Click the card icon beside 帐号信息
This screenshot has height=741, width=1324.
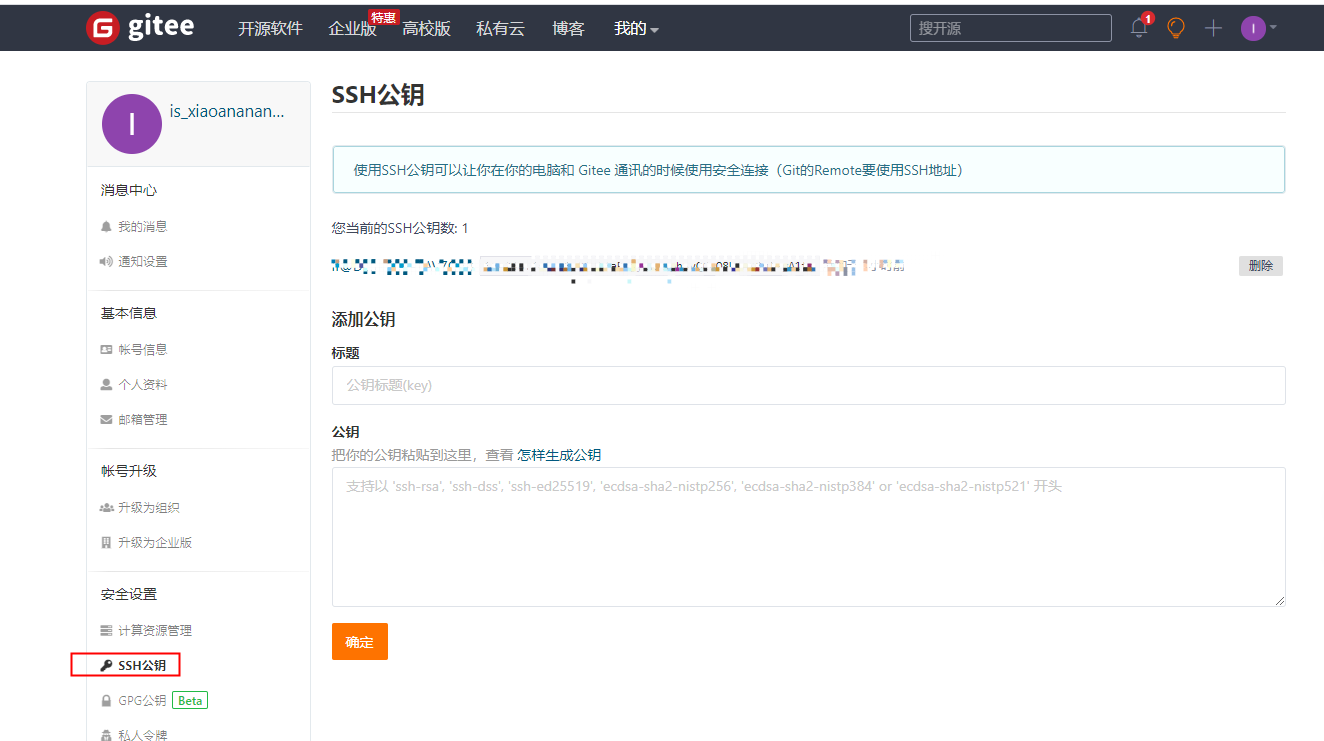[x=106, y=350]
